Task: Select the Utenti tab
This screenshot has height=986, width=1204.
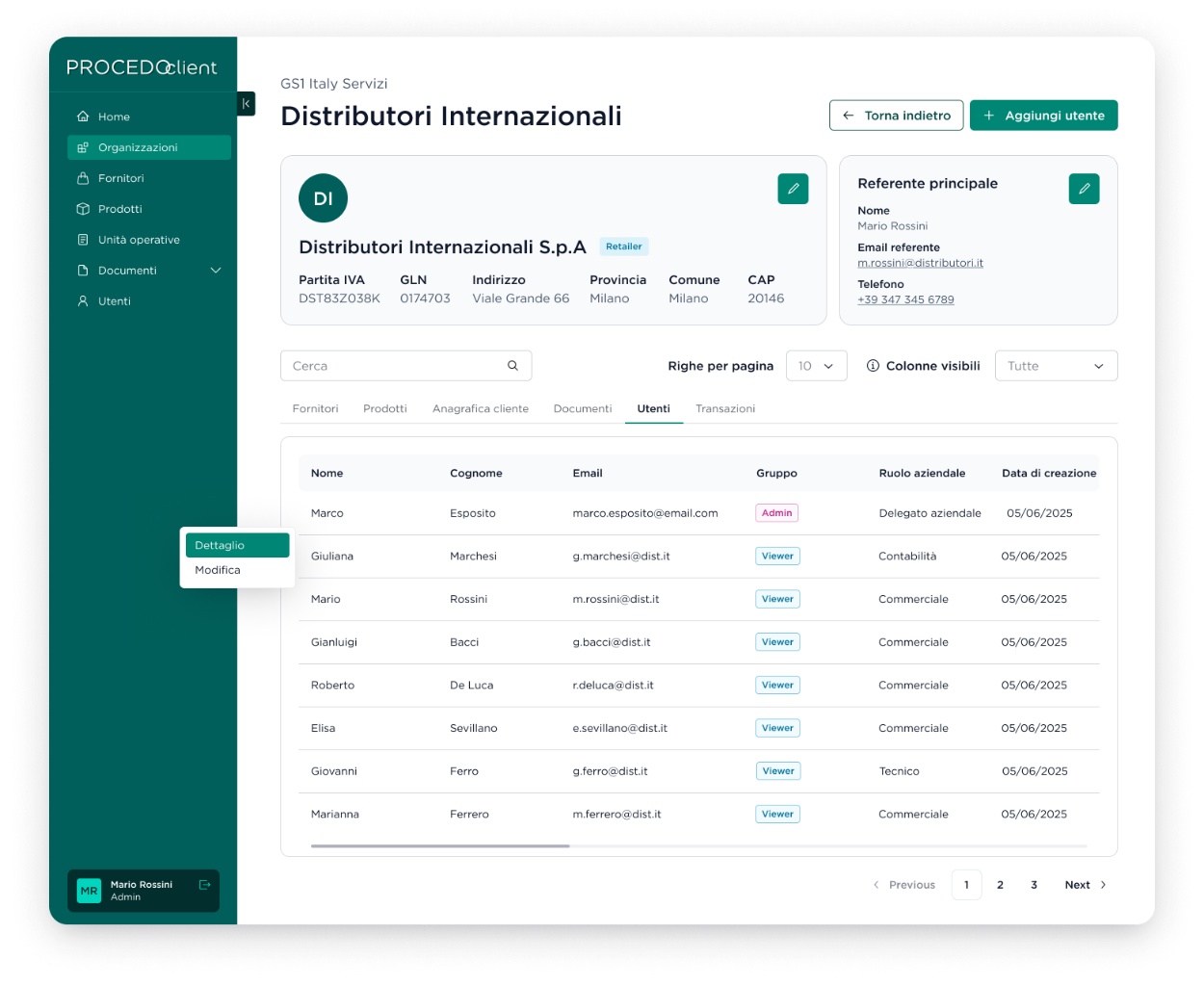Action: point(654,408)
